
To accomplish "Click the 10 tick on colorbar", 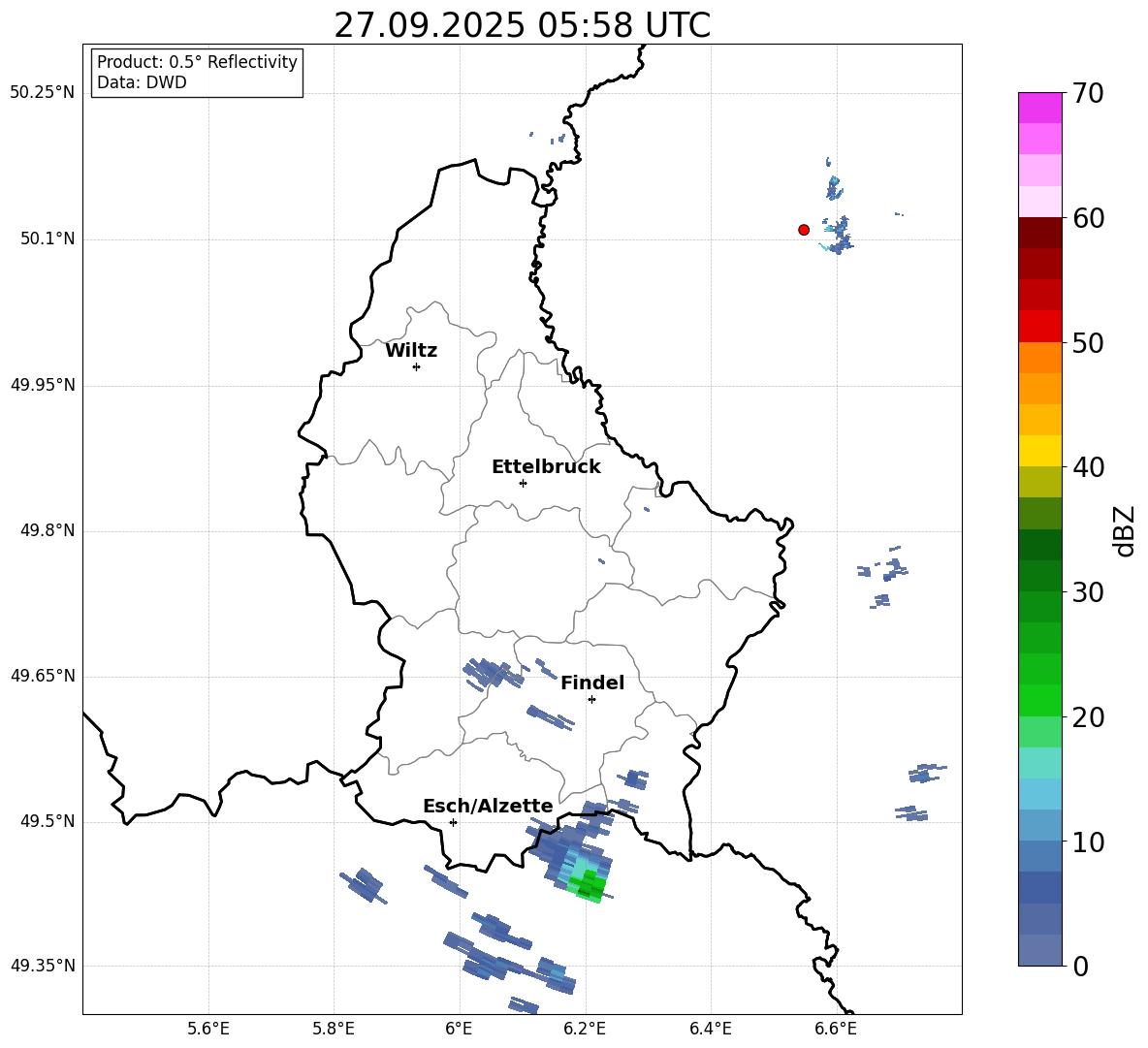I will tap(1088, 842).
